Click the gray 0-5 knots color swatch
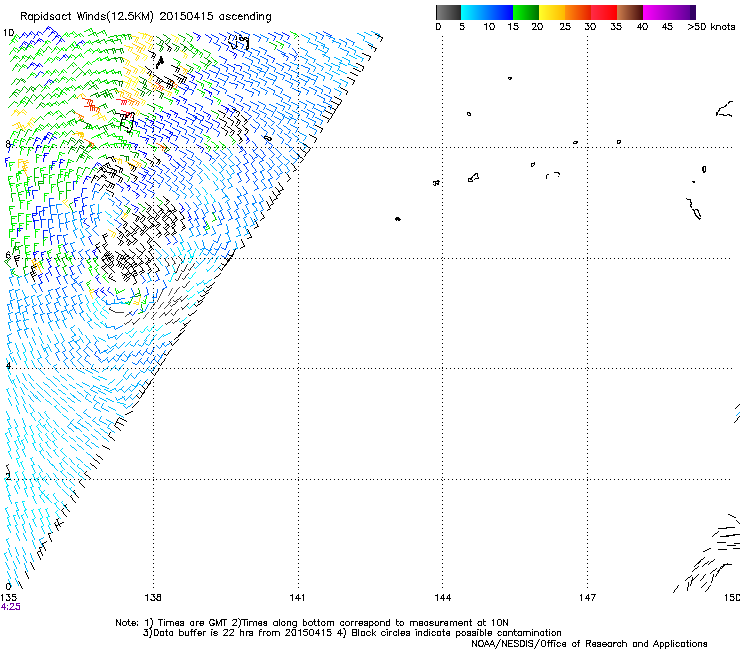Viewport: 740px width, 650px height. (x=448, y=12)
